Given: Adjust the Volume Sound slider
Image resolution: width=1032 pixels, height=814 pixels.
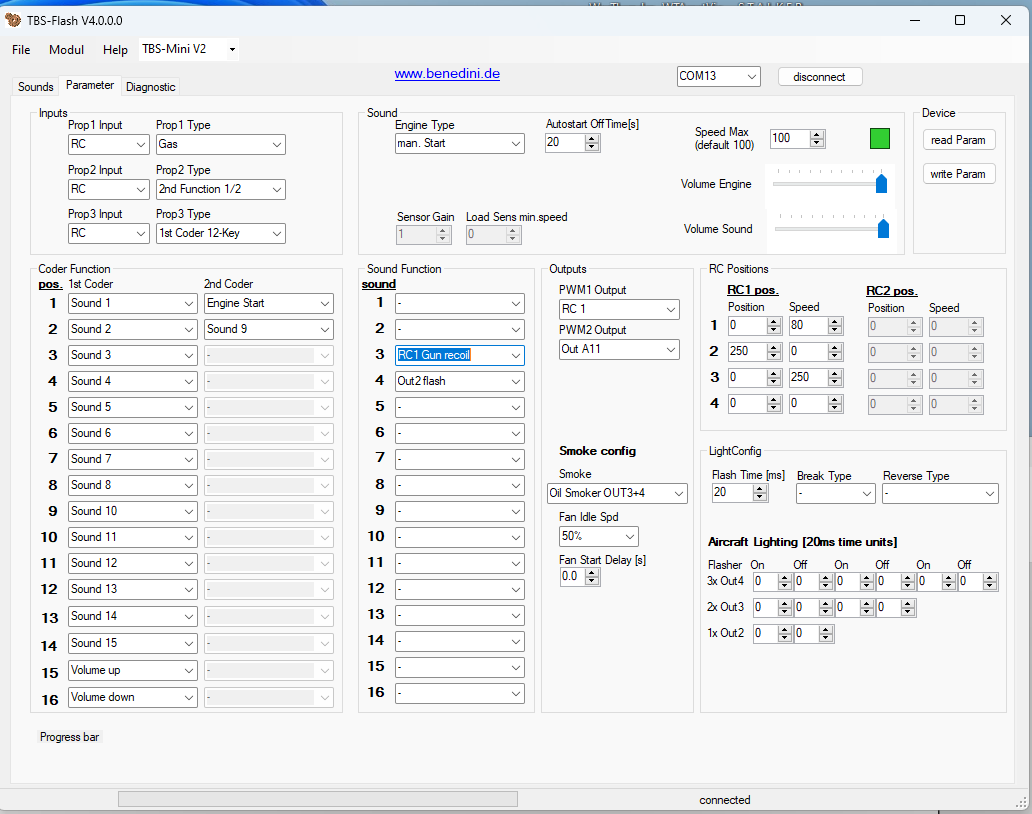Looking at the screenshot, I should [883, 228].
